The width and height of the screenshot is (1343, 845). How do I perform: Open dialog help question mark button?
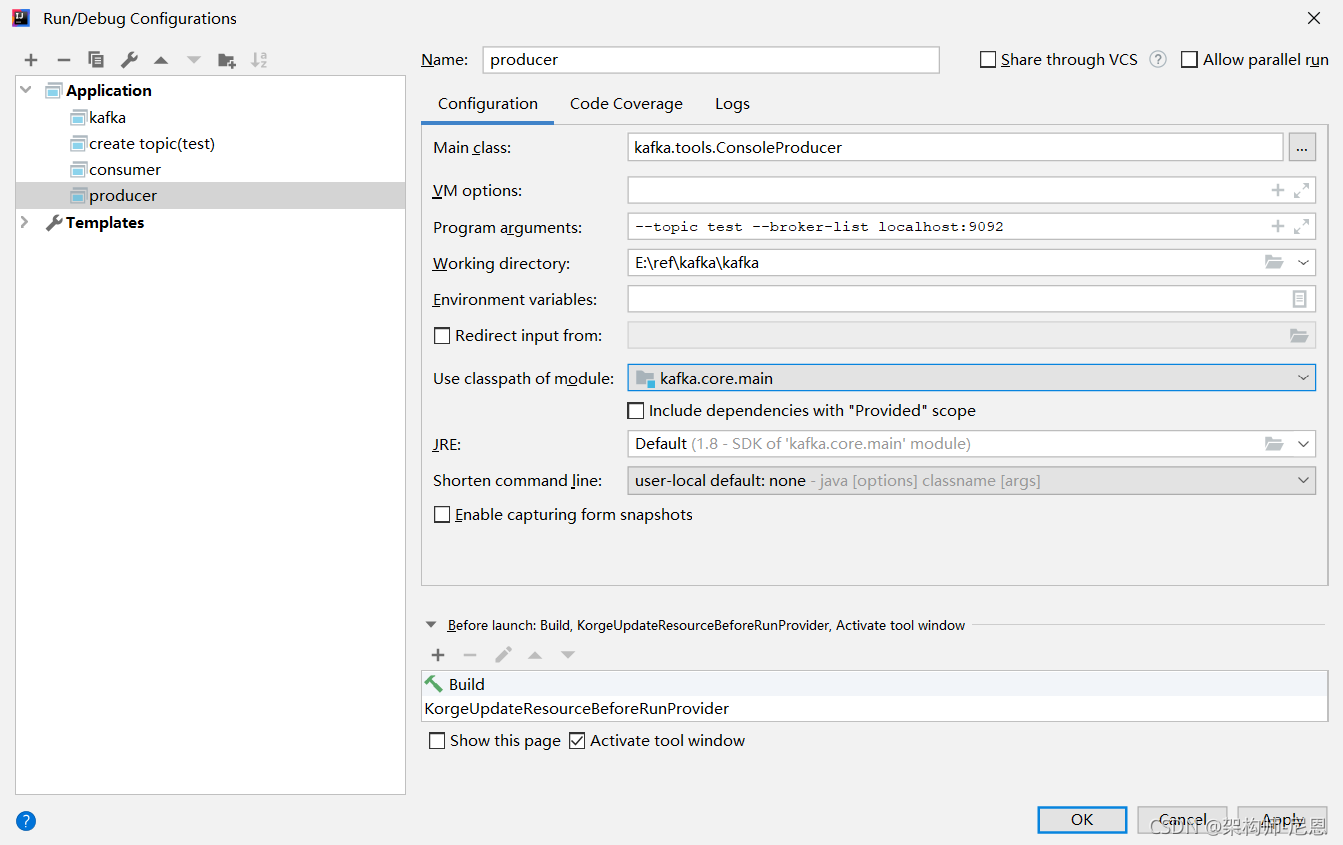pos(26,821)
